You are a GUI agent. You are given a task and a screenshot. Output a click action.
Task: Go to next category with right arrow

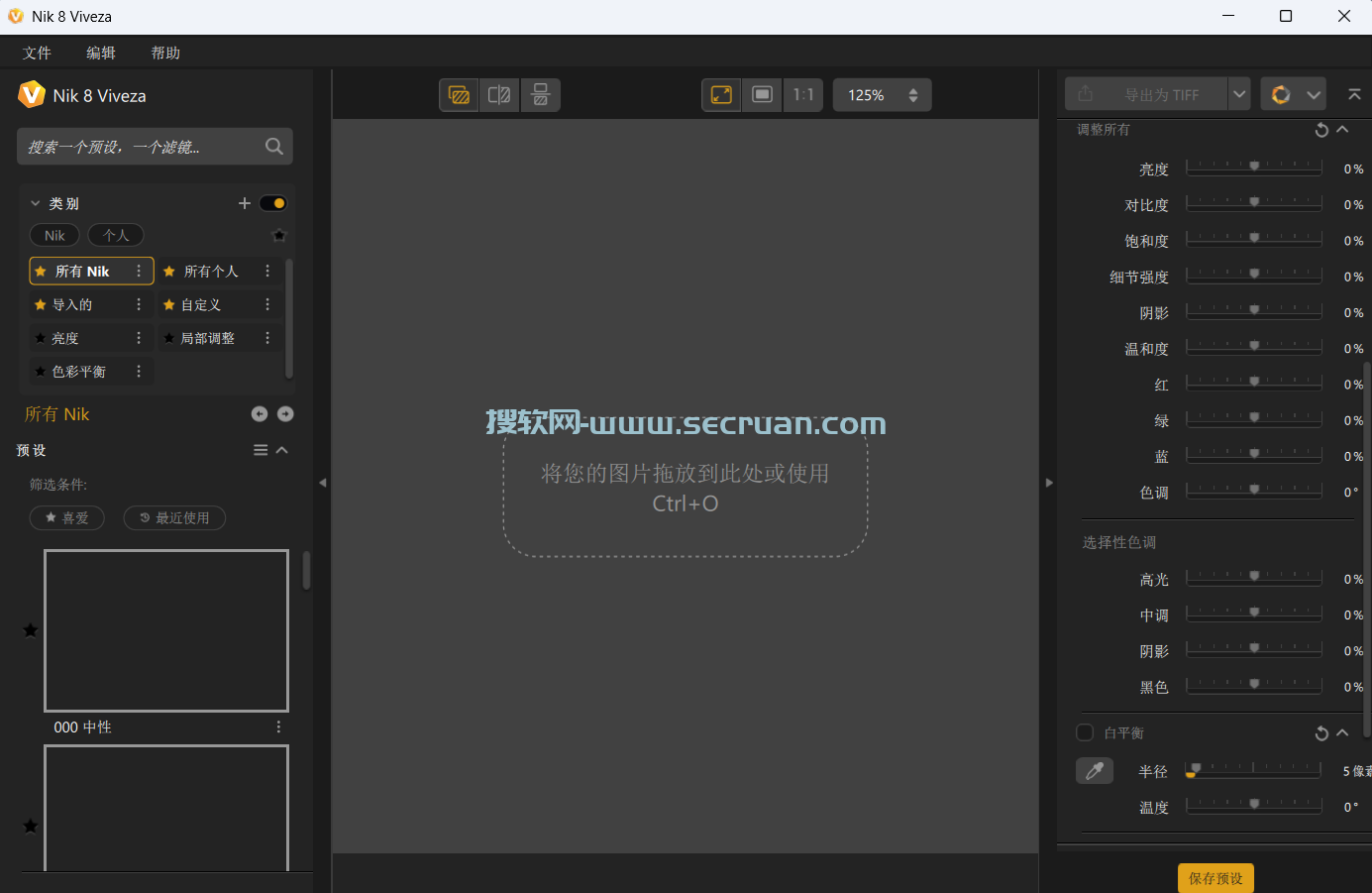[285, 414]
